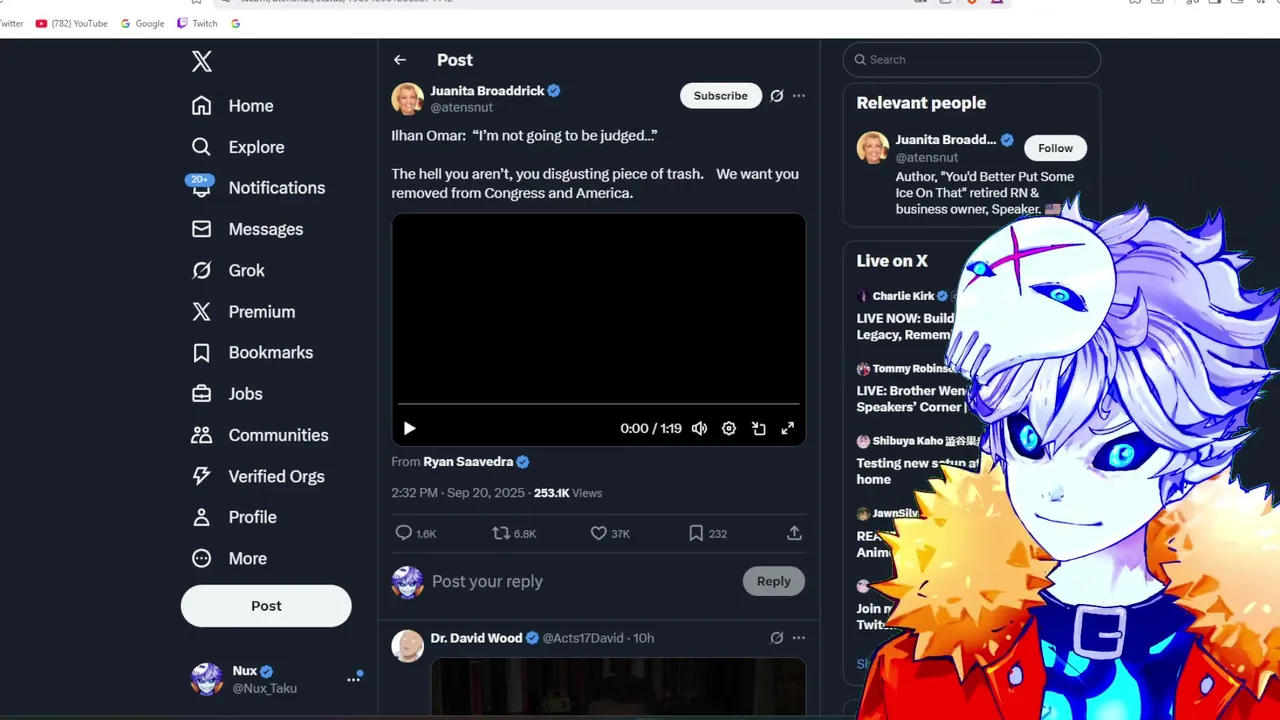Viewport: 1280px width, 720px height.
Task: Play the video
Action: tap(409, 428)
